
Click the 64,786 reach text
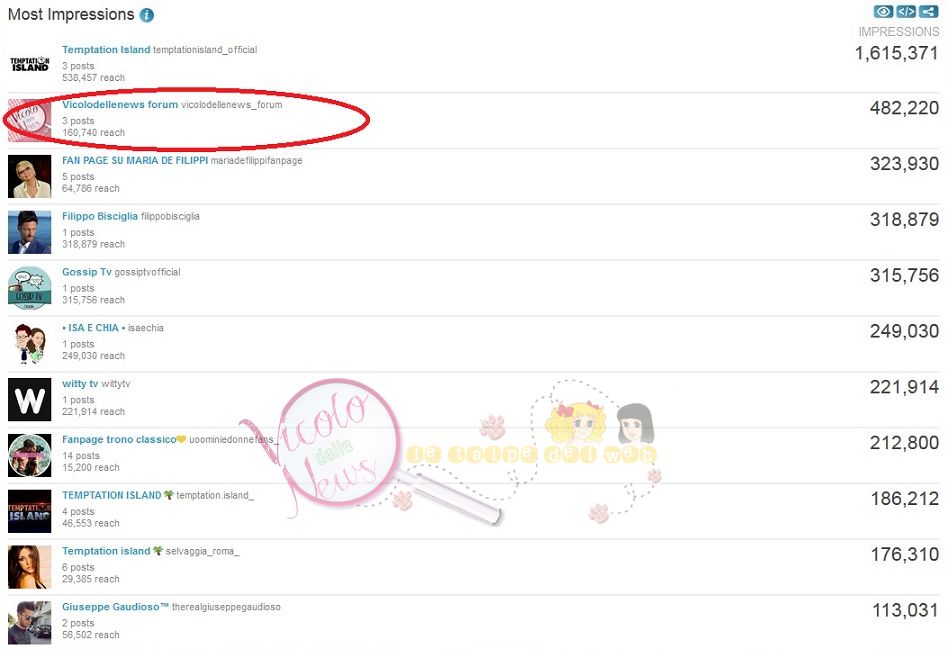[x=91, y=188]
